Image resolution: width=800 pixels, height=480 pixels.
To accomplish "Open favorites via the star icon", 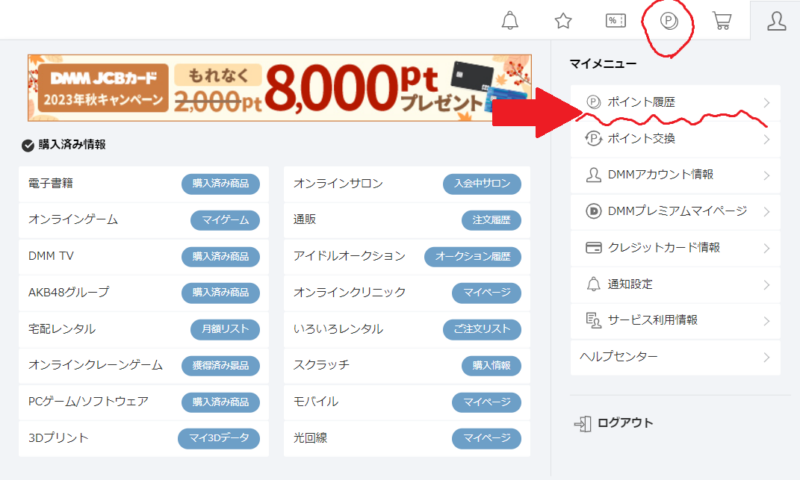I will click(x=563, y=21).
